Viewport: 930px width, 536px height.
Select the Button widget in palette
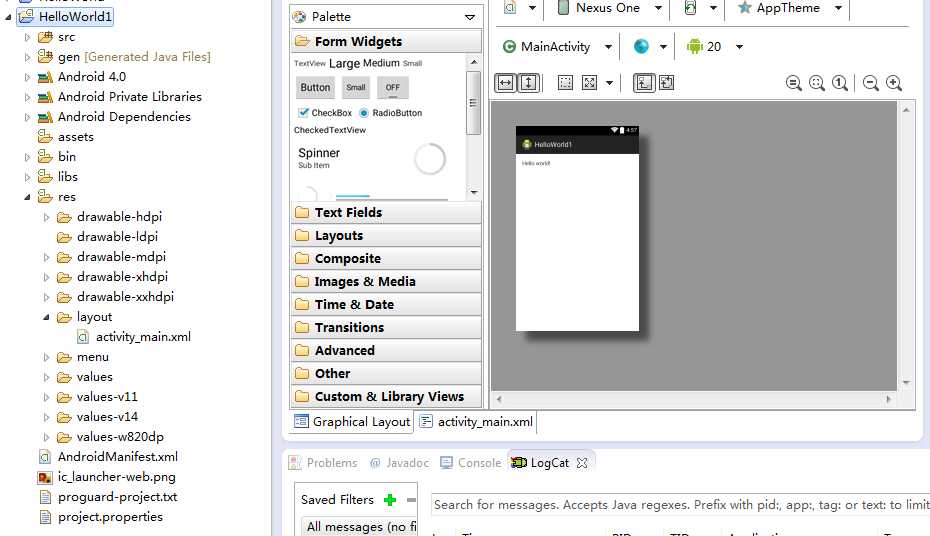tap(315, 88)
